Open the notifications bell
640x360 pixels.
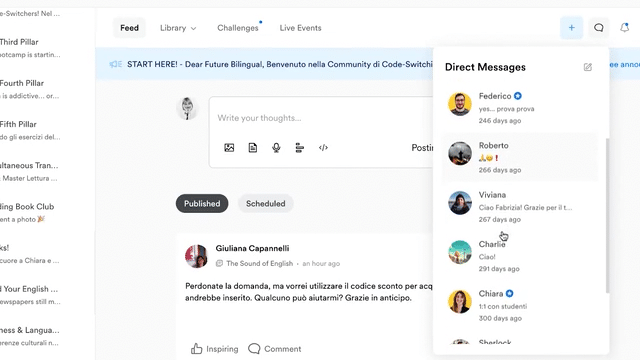(624, 28)
